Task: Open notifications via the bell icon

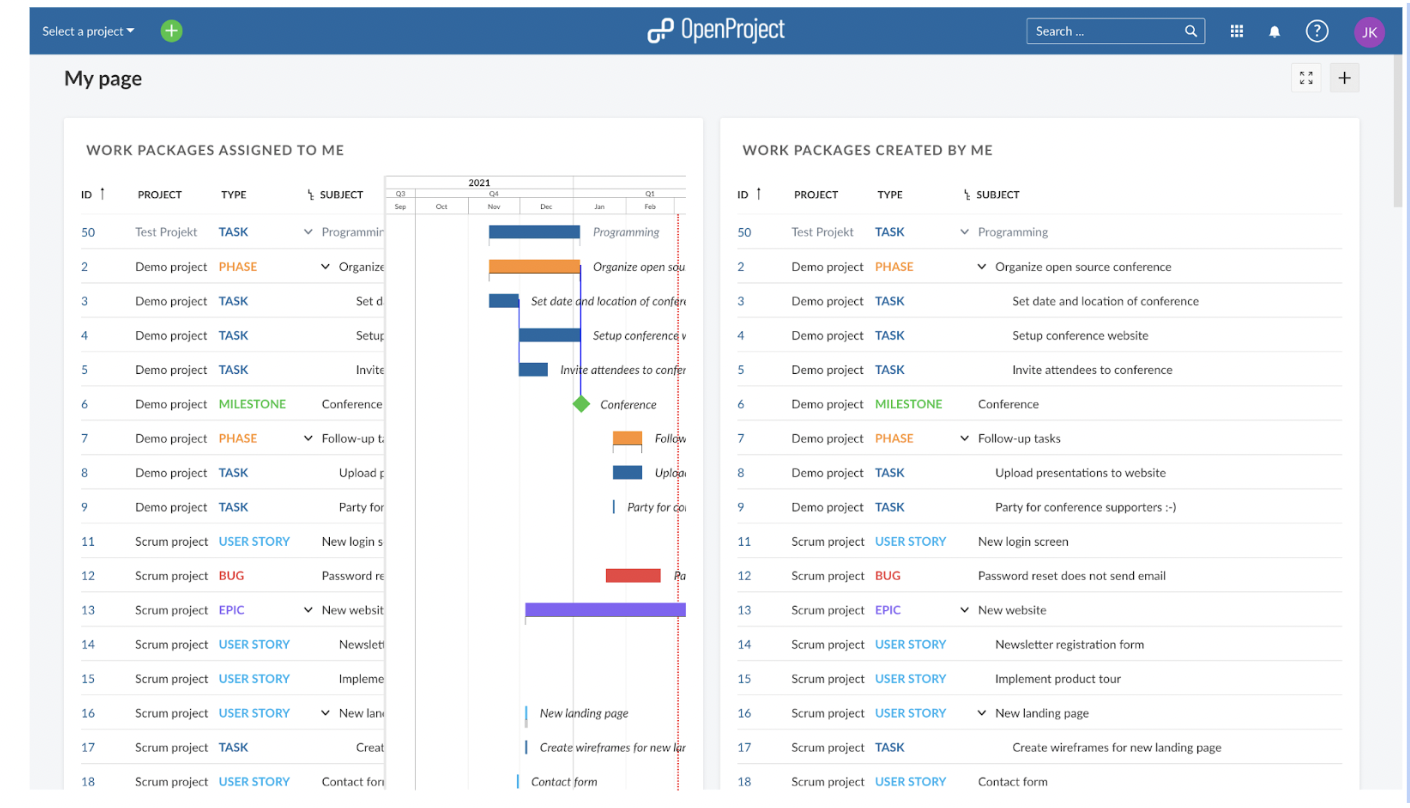Action: pos(1274,31)
